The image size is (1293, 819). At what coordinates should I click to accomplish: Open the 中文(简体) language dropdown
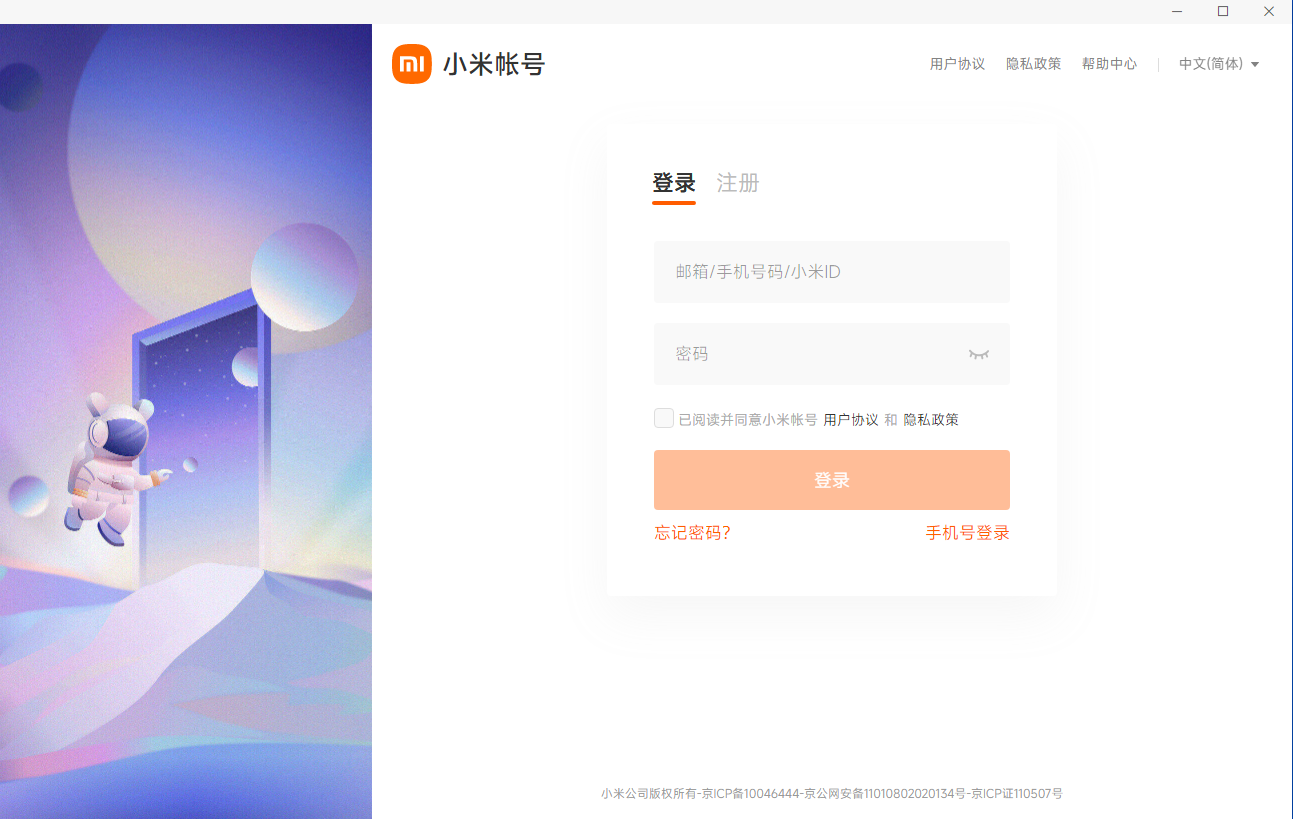[x=1211, y=64]
